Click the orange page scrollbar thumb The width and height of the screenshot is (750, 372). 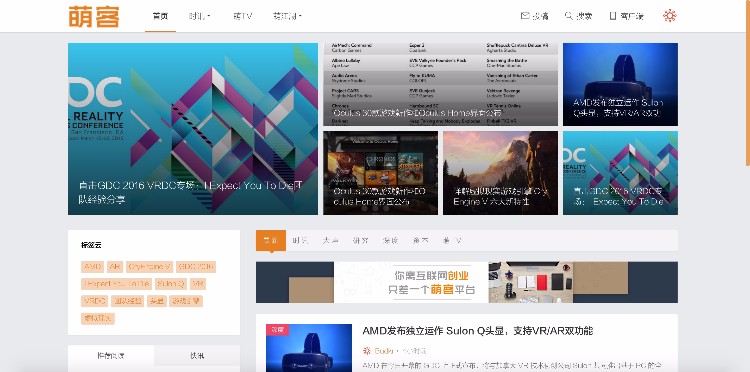click(x=748, y=83)
